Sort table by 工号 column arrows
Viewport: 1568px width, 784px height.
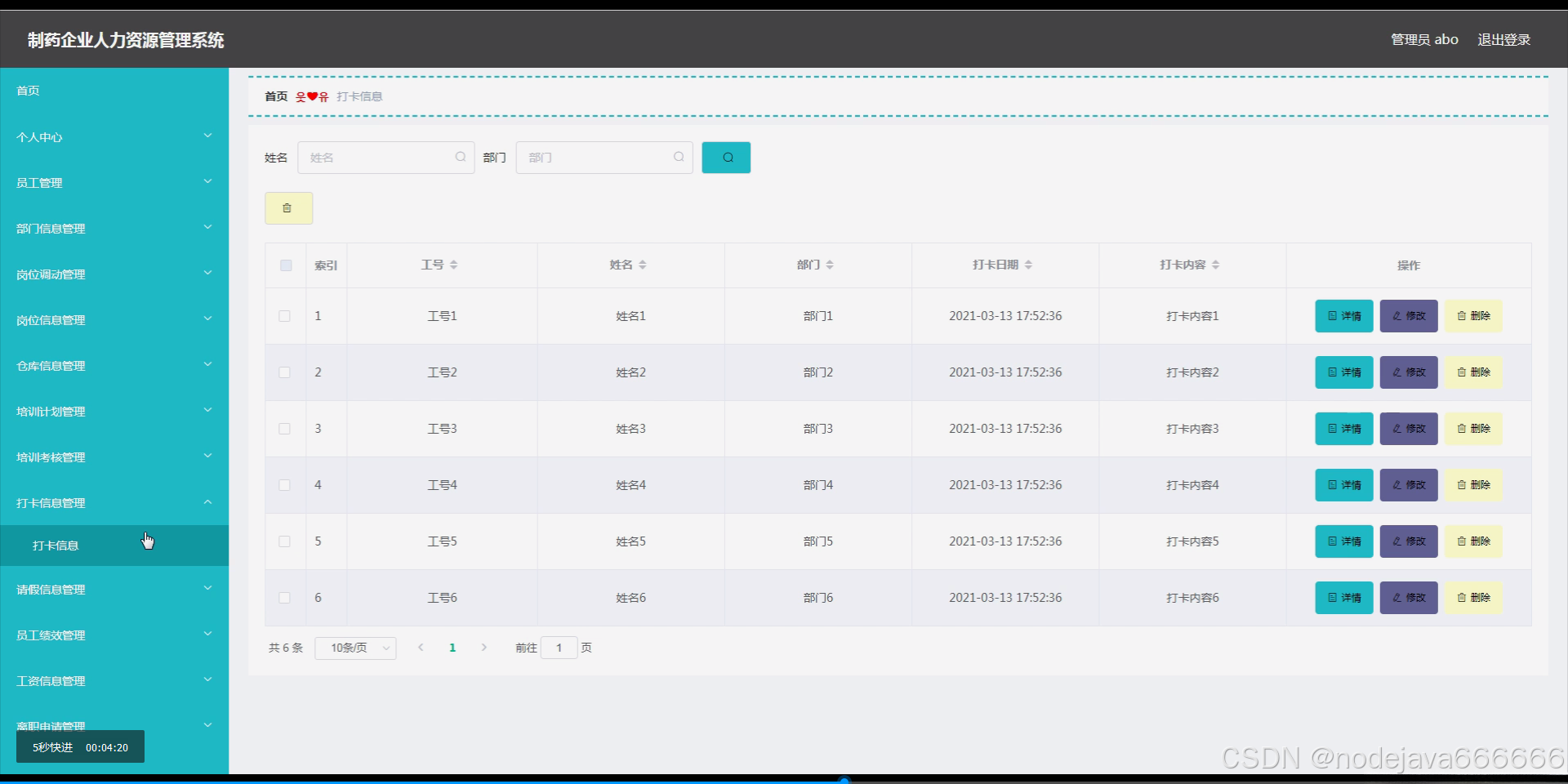pyautogui.click(x=454, y=265)
